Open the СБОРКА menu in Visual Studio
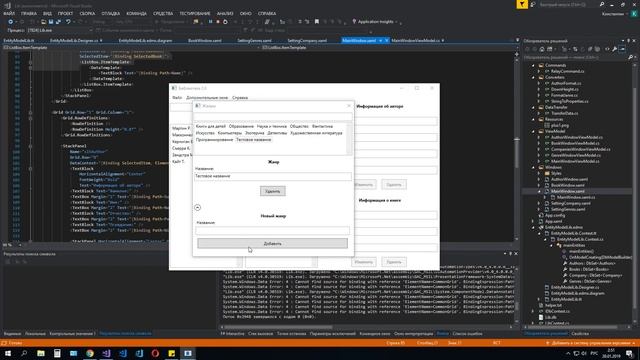 coord(87,13)
